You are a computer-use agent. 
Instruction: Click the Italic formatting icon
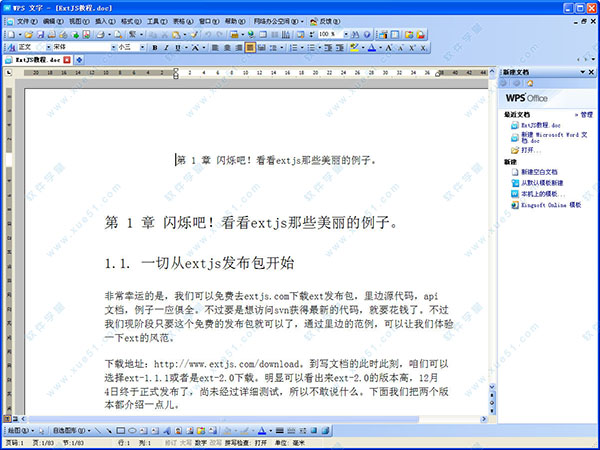pyautogui.click(x=166, y=47)
